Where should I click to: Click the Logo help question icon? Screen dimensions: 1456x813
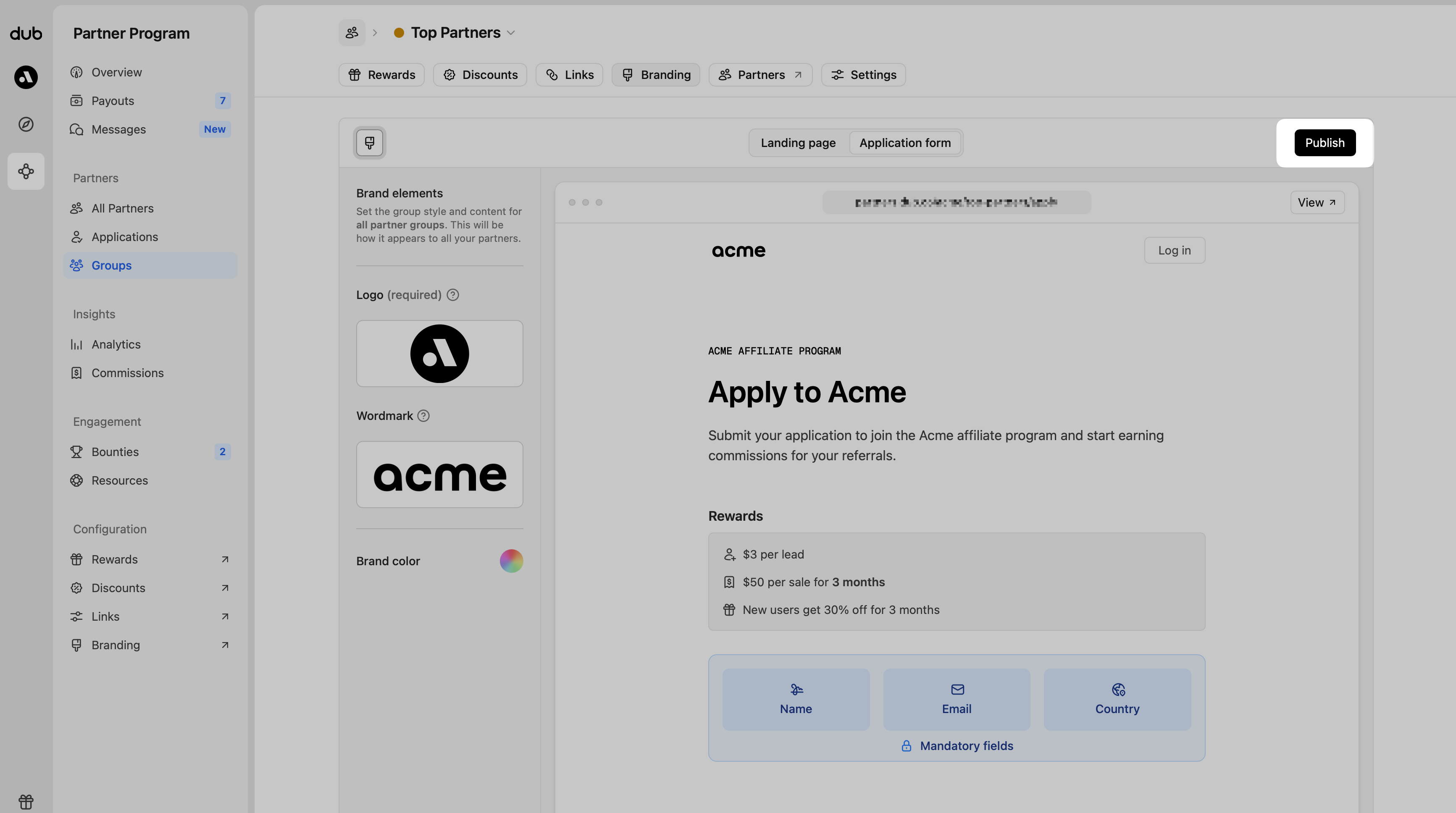point(453,295)
